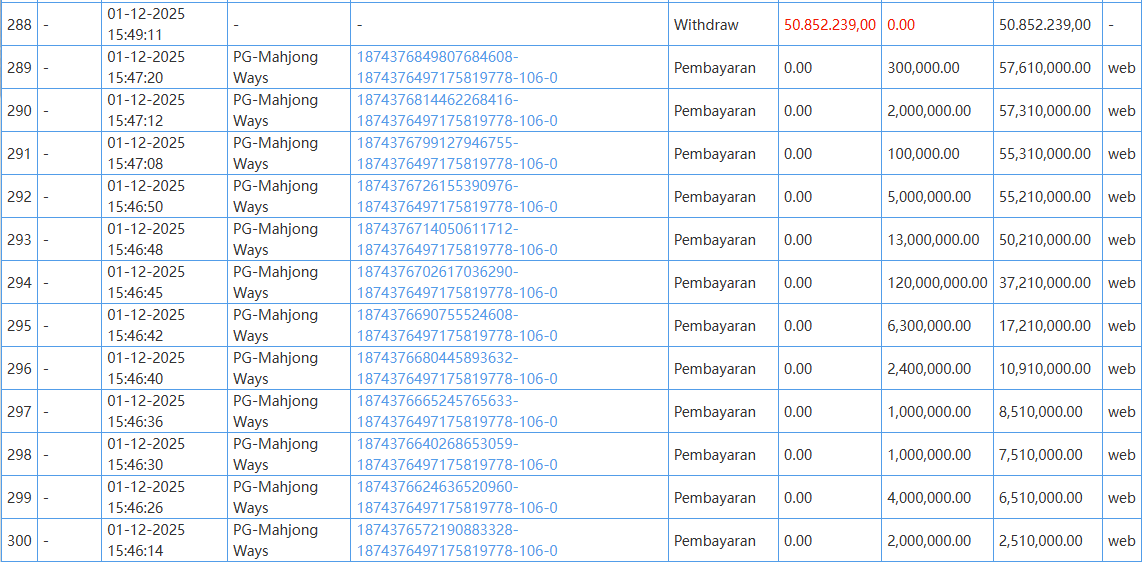1142x562 pixels.
Task: Click the transaction link in row 291
Action: tap(457, 153)
